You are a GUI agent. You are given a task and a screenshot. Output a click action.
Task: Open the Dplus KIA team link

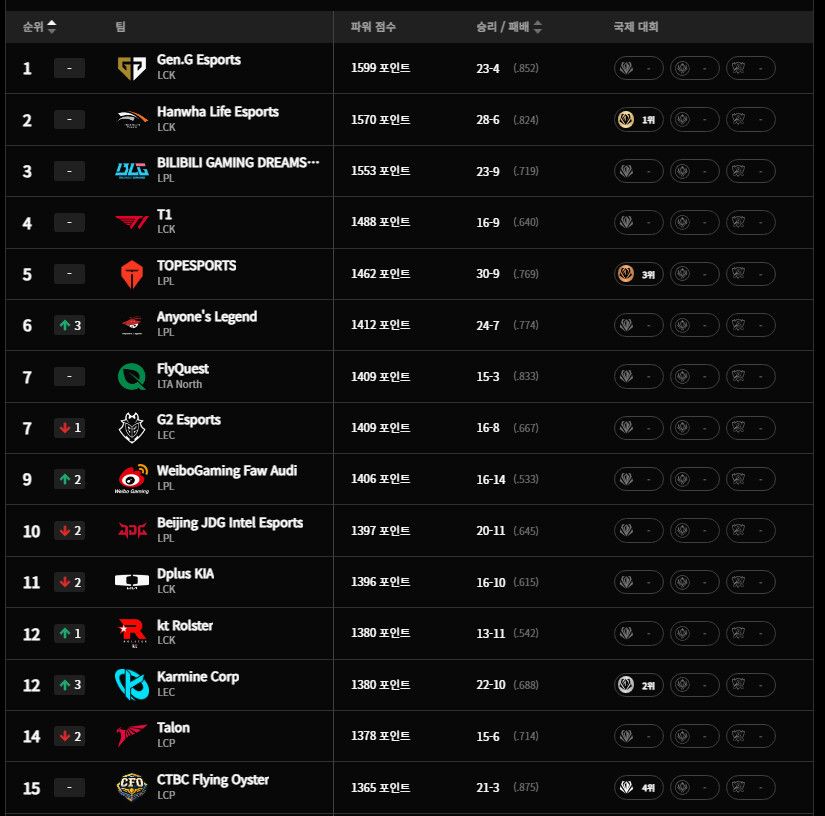[185, 573]
